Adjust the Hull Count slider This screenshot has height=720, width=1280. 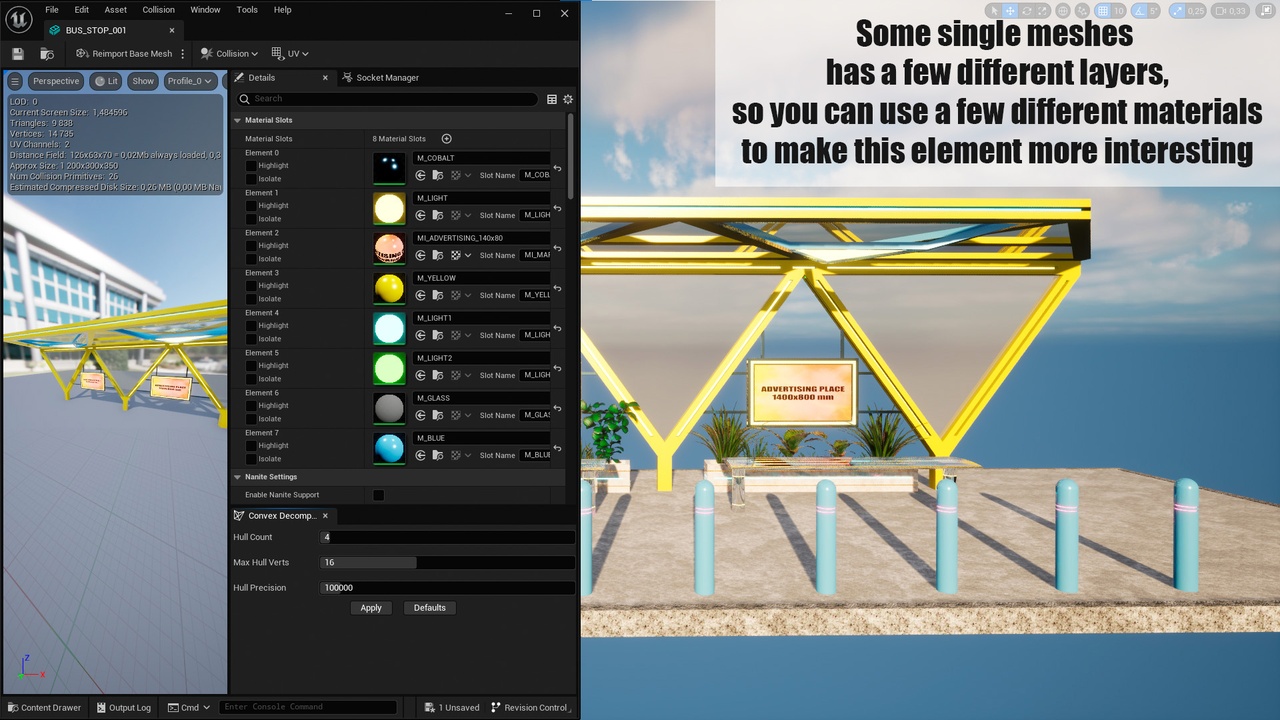pos(447,537)
